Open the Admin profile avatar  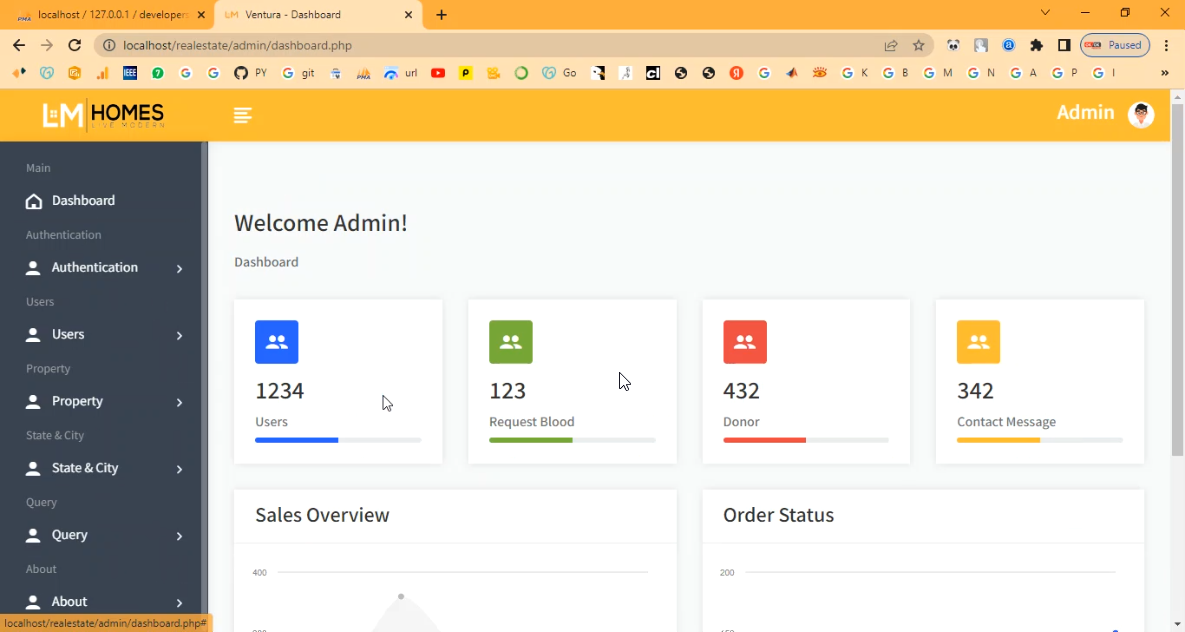coord(1141,115)
